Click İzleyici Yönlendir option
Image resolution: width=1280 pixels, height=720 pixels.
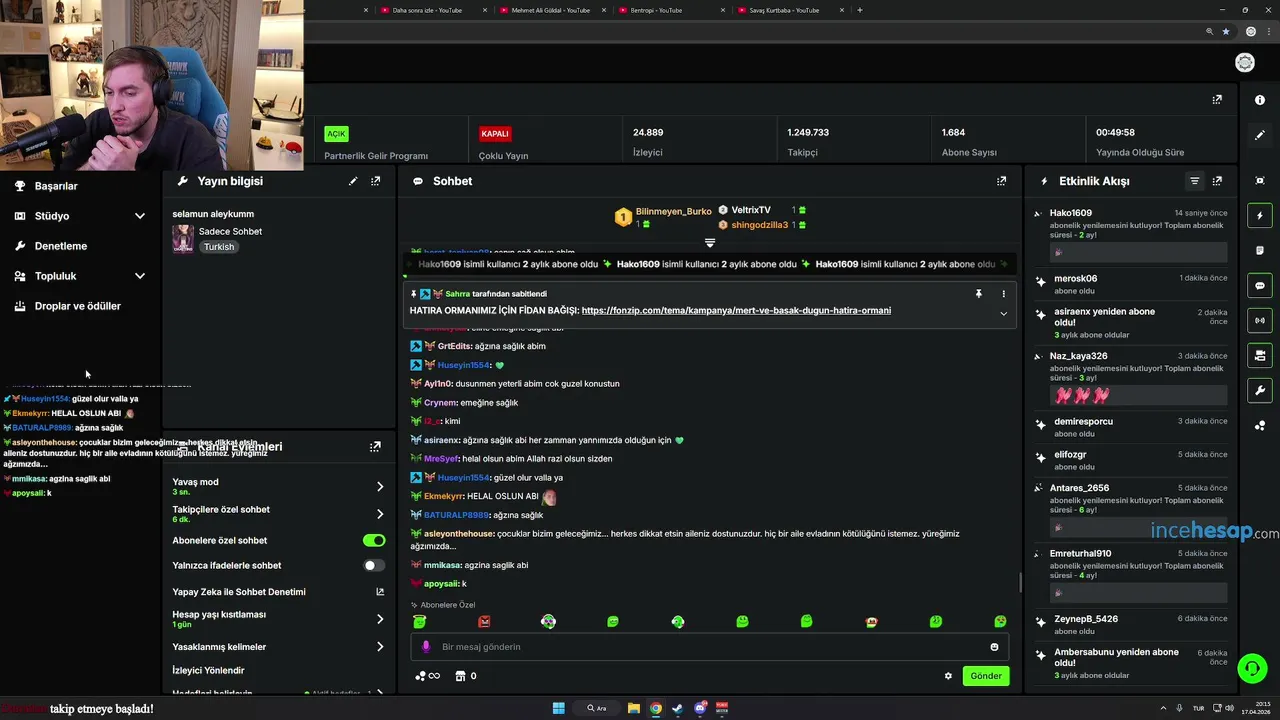click(208, 671)
